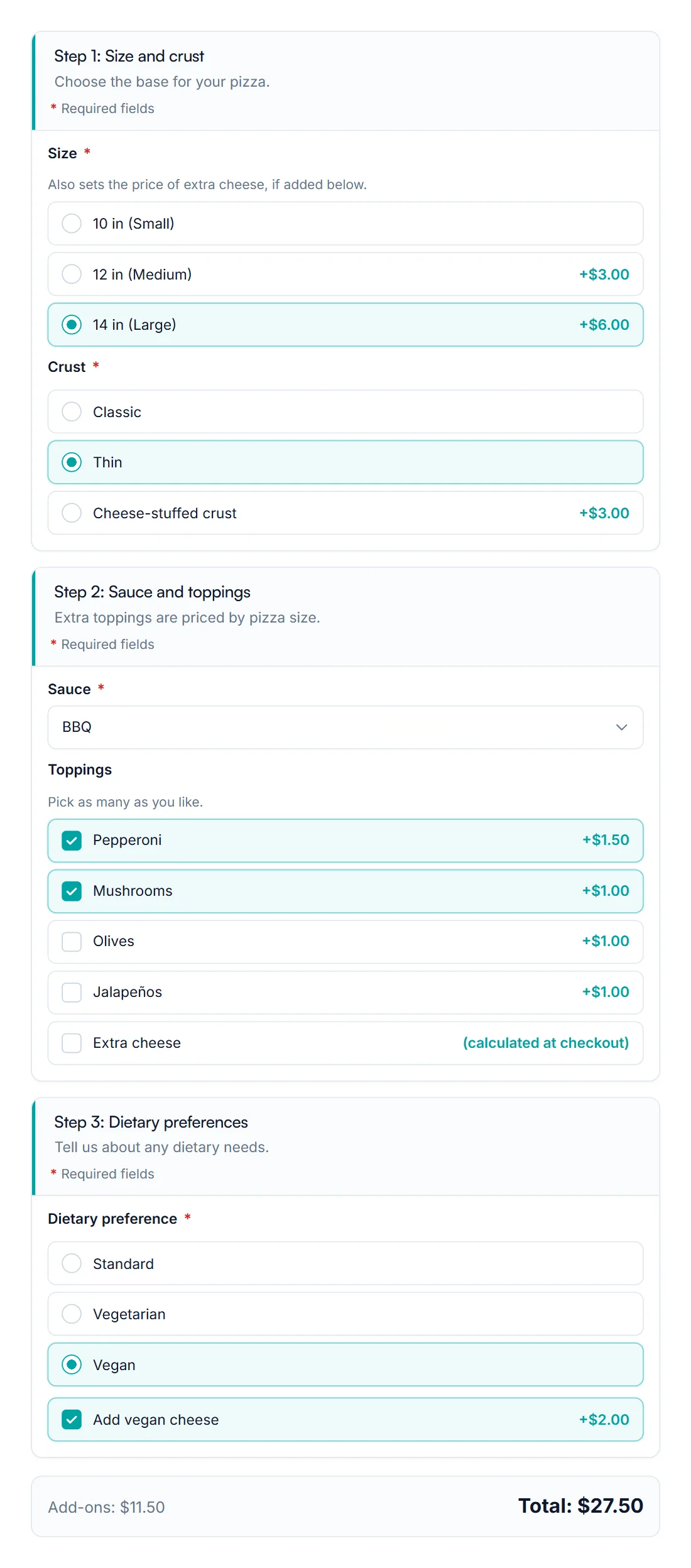Check the Olives topping

click(345, 941)
